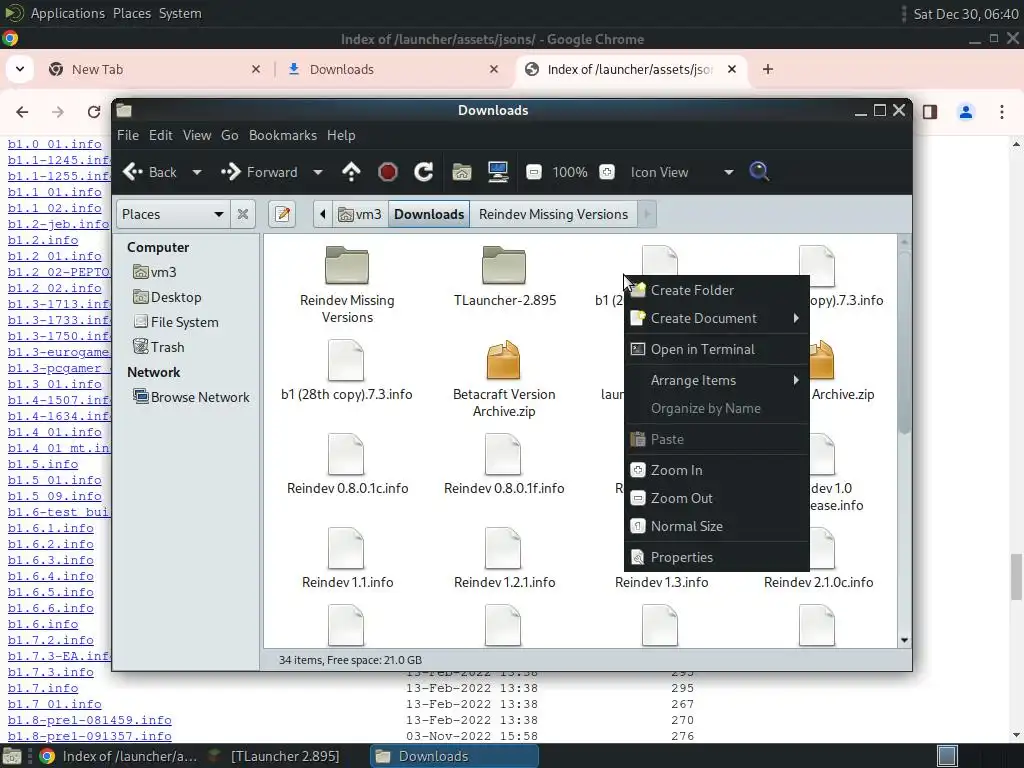Select Reindev 0.8.0.1c.info file icon
Screen dimensions: 1024x768
pos(346,453)
